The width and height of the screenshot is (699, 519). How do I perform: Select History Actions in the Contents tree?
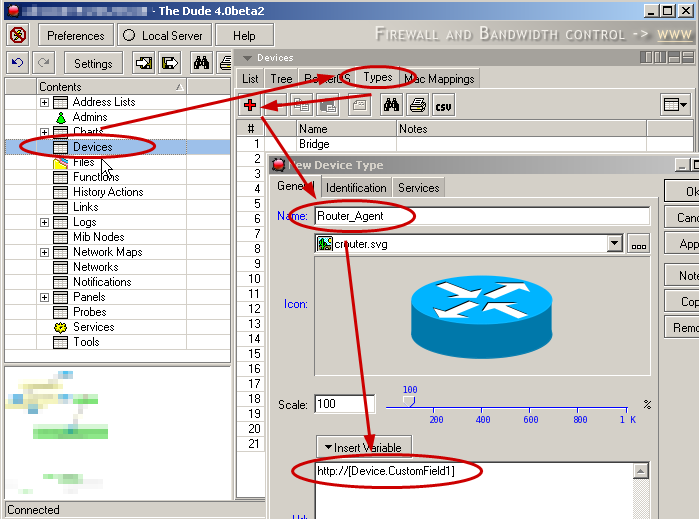coord(108,192)
